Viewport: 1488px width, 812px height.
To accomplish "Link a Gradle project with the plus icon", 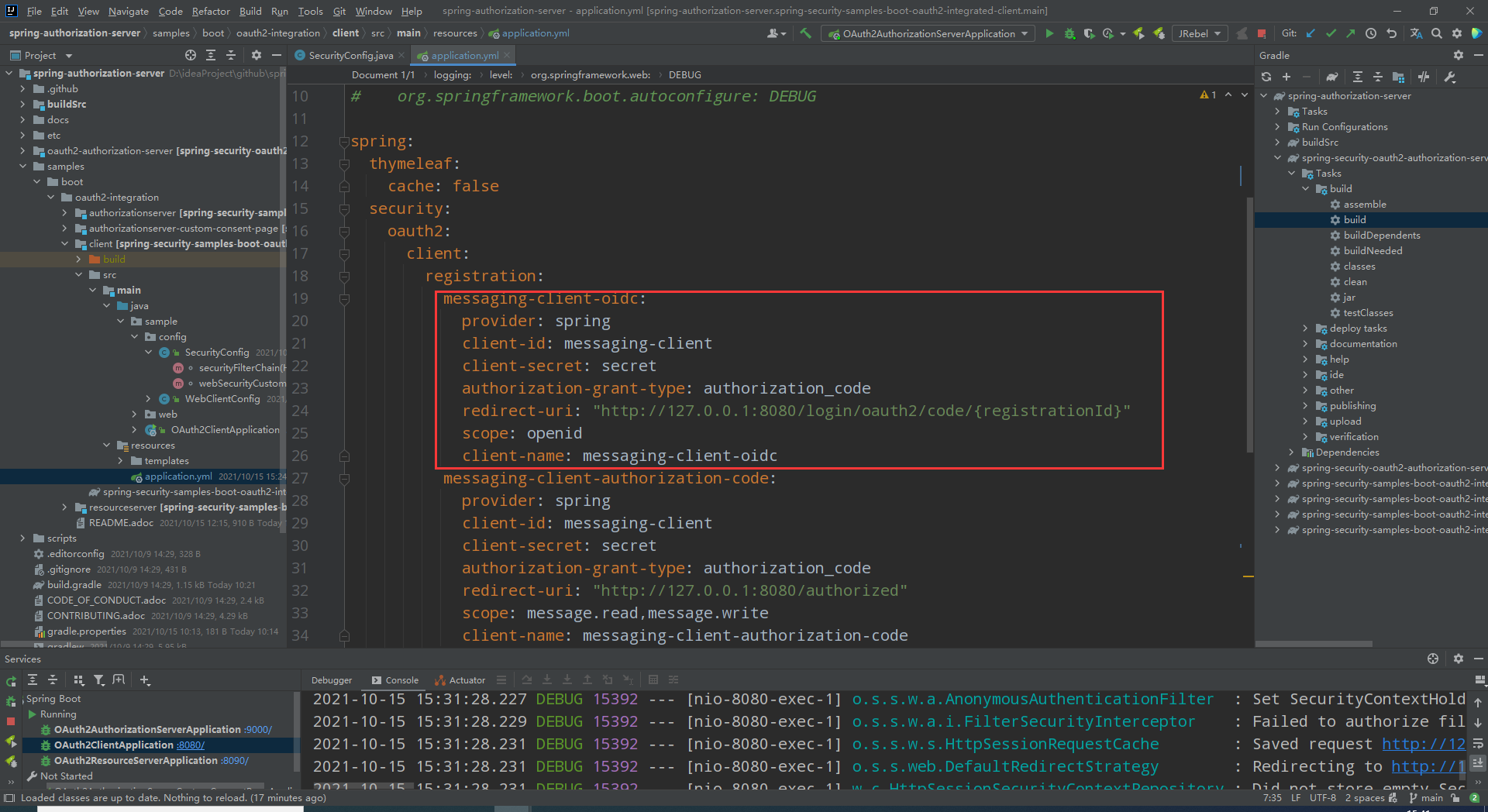I will [1286, 77].
